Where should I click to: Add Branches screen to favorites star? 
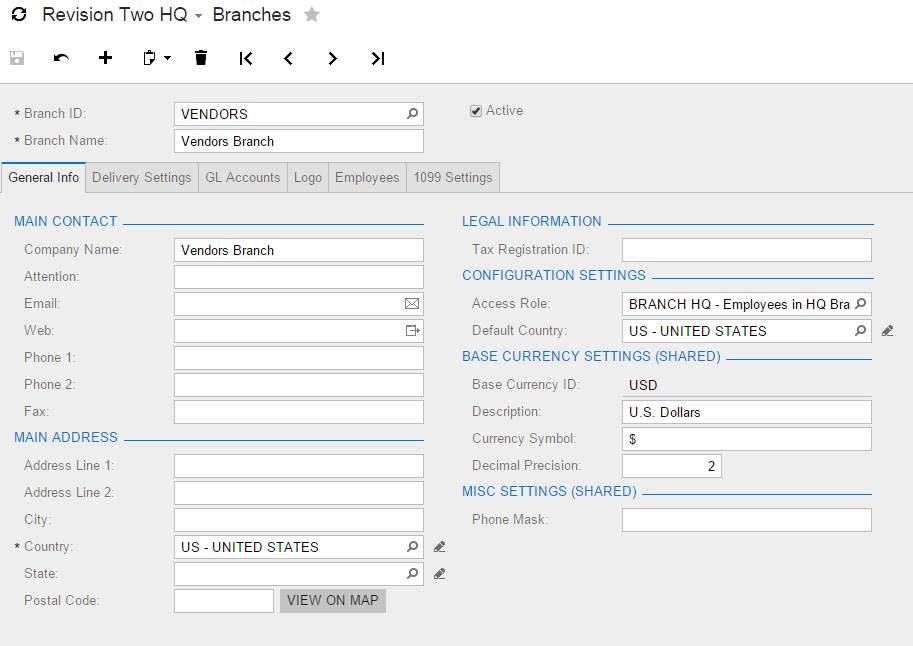(312, 14)
